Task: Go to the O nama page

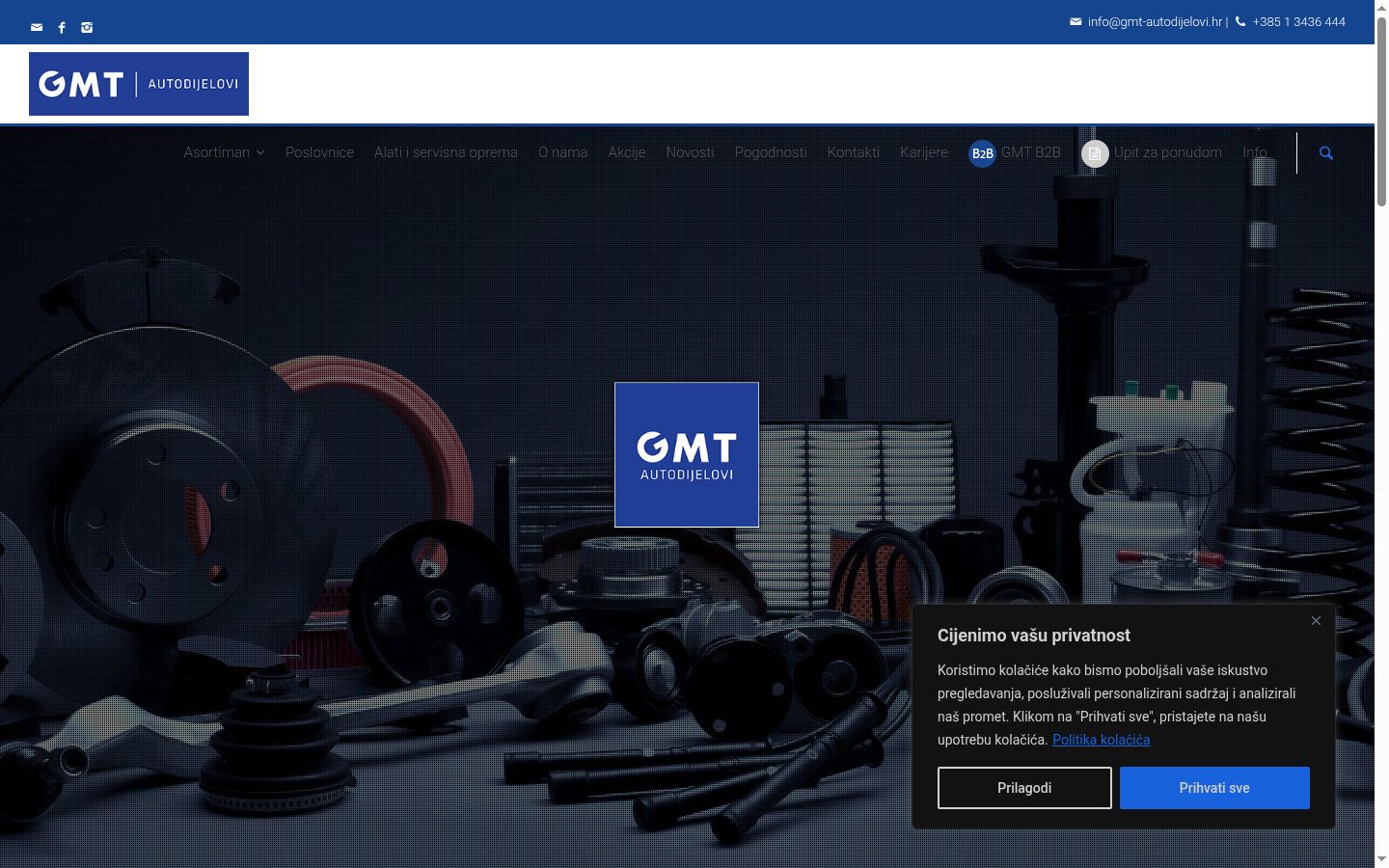Action: [562, 152]
